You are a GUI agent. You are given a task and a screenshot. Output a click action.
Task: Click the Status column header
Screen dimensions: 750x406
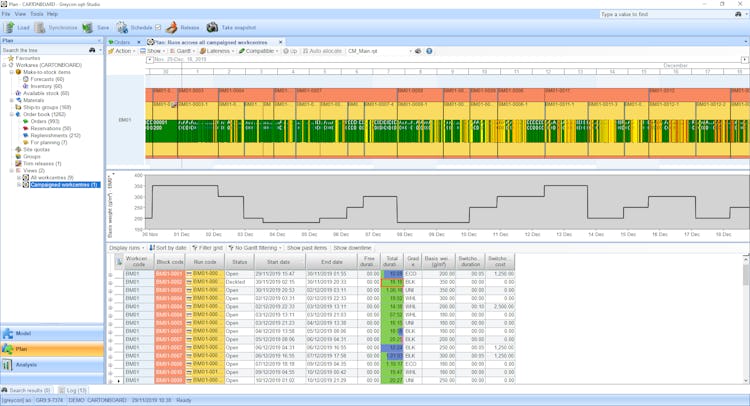point(239,262)
